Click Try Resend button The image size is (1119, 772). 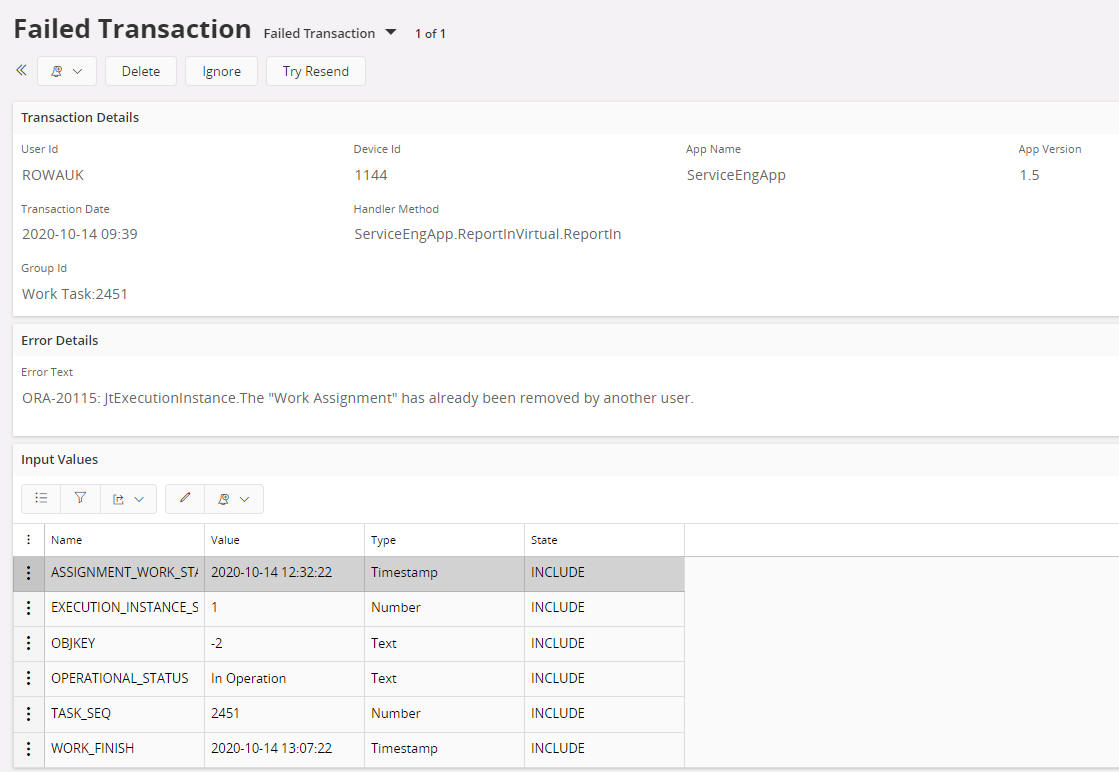tap(315, 71)
